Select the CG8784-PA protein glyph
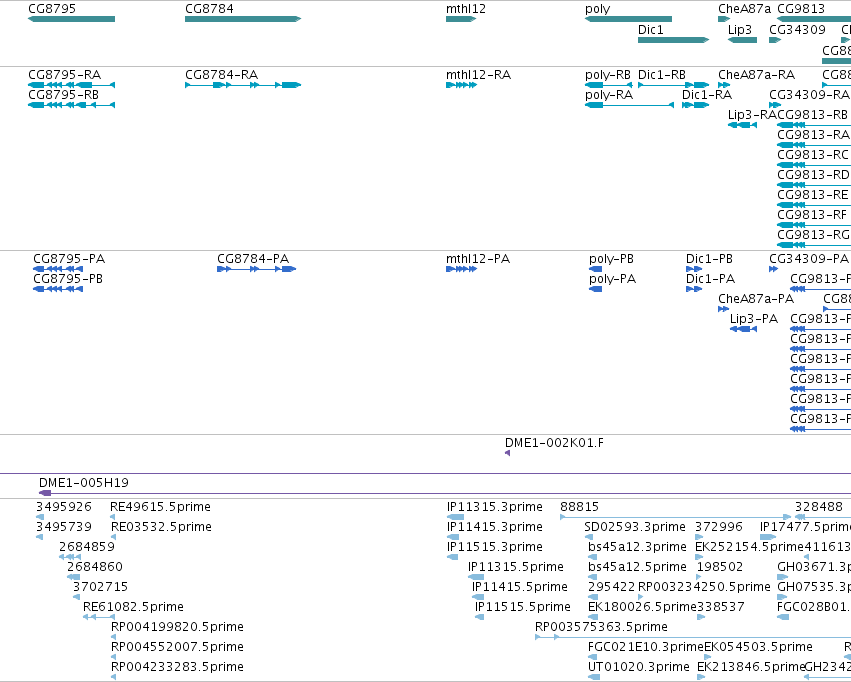 click(x=257, y=269)
